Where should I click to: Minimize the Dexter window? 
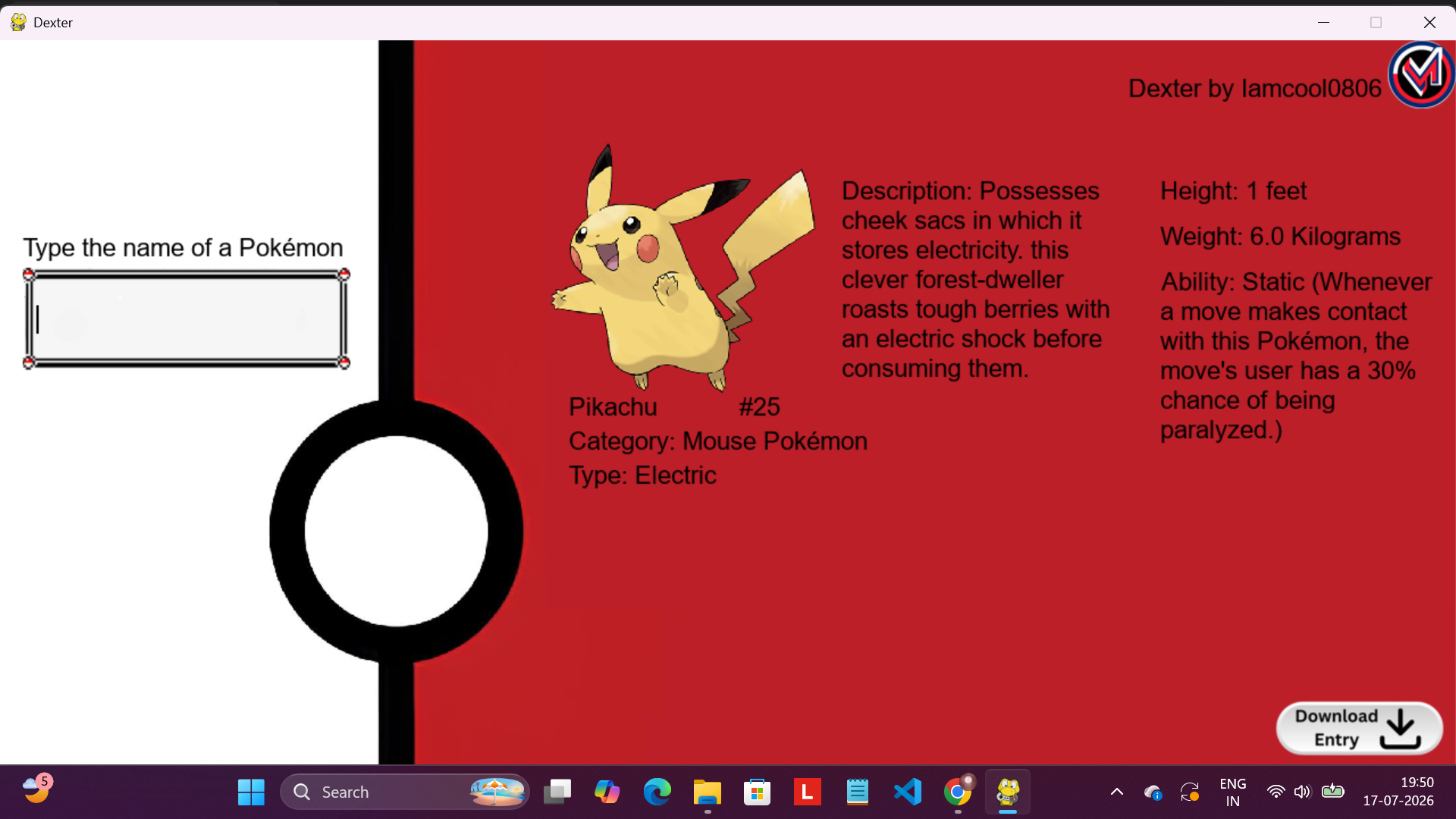[1324, 22]
